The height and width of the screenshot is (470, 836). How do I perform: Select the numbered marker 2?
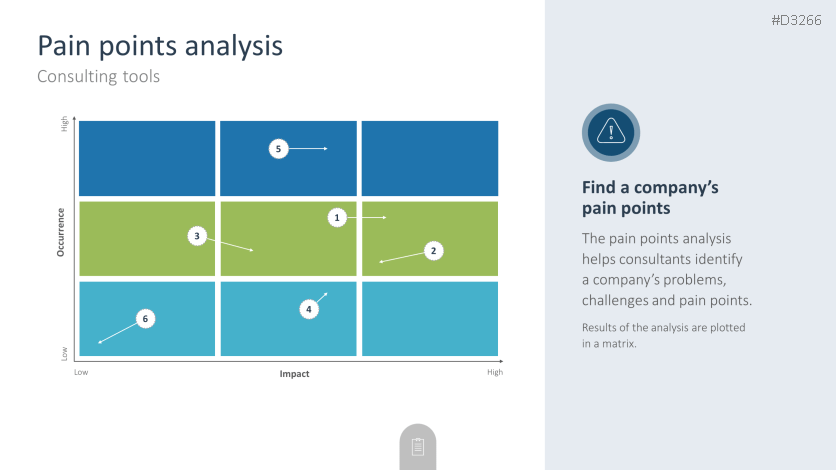coord(433,251)
